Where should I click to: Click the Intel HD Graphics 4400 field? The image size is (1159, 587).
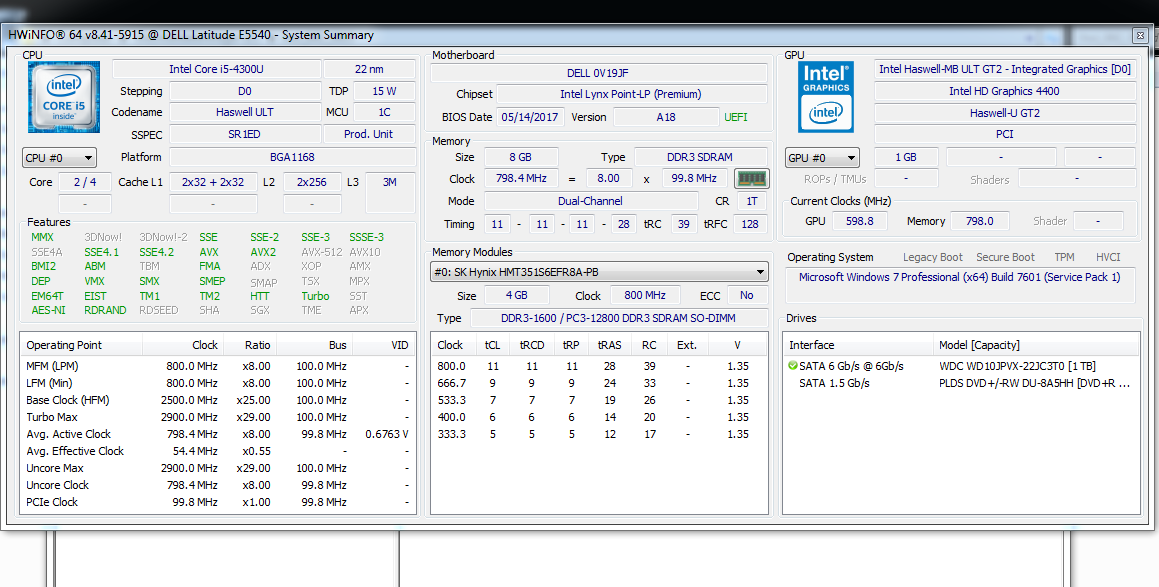(x=1005, y=91)
